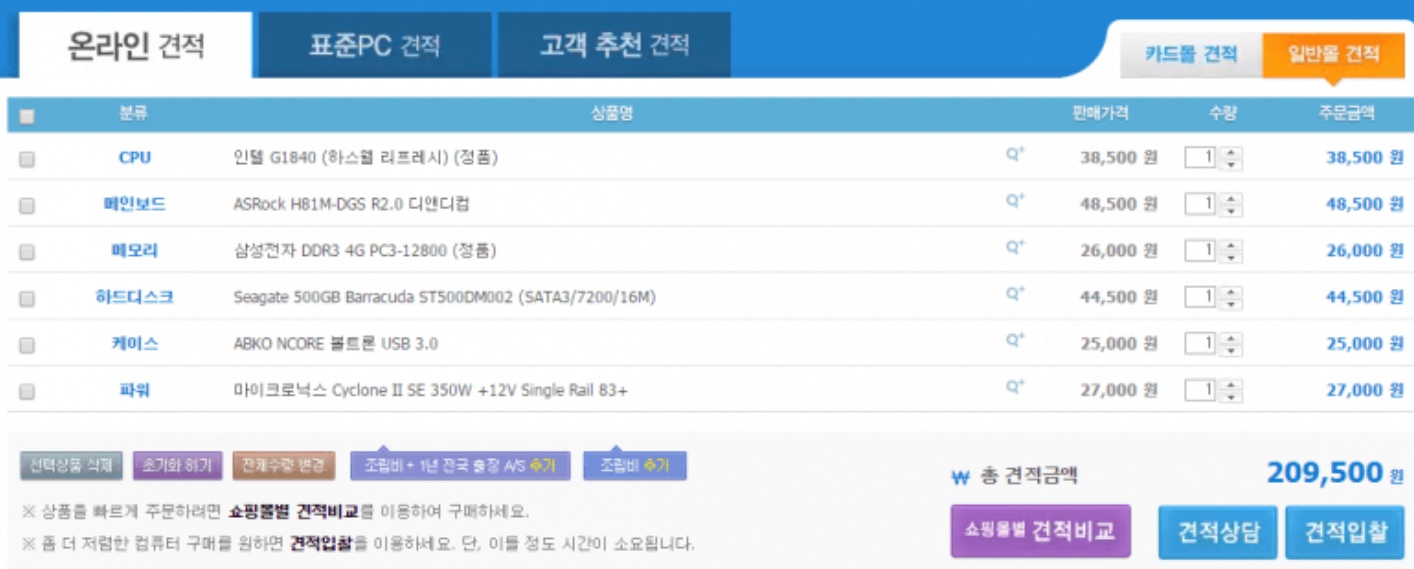The image size is (1414, 569).
Task: Switch to 온라인 견적 tab
Action: [136, 45]
